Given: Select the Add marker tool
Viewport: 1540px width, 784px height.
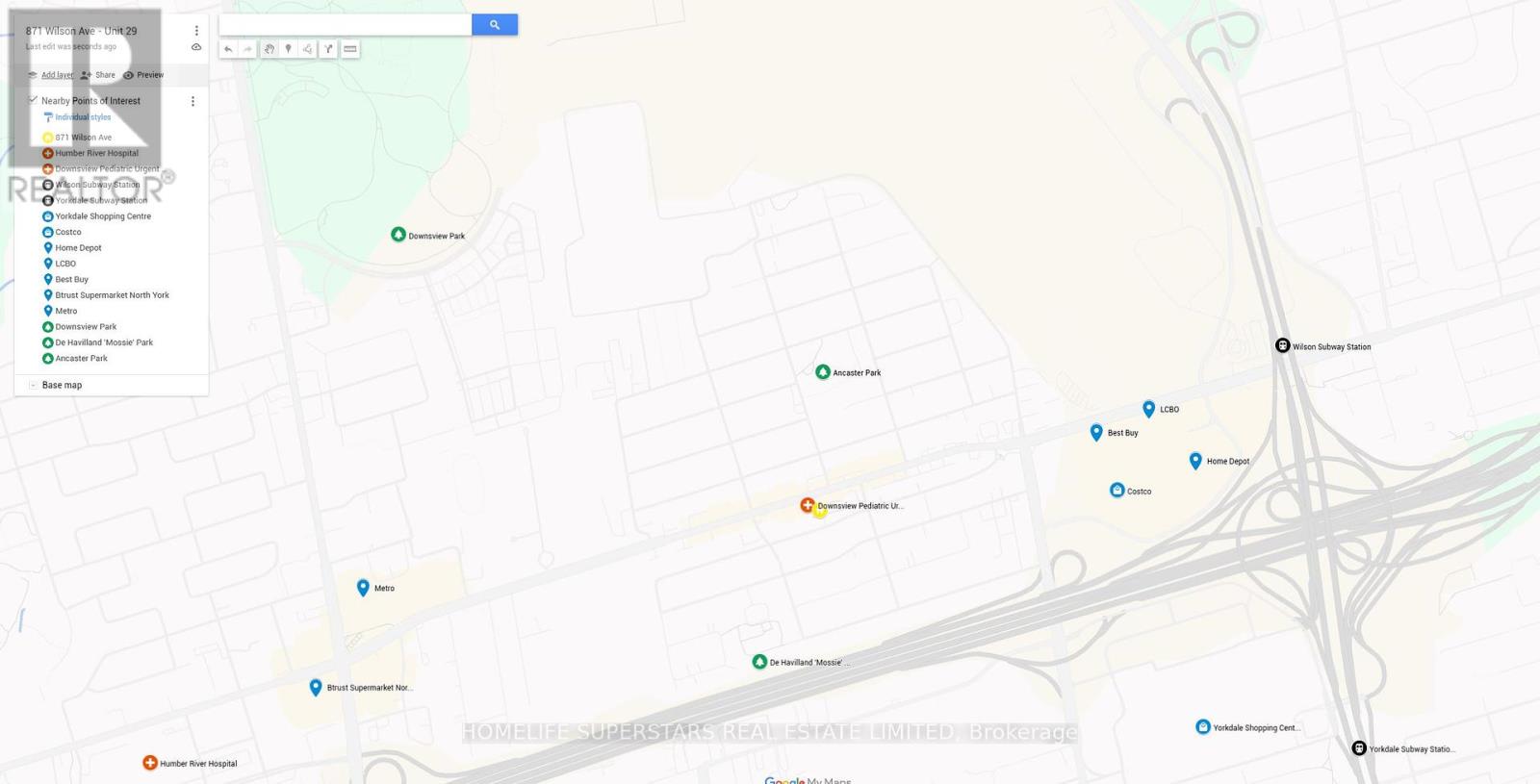Looking at the screenshot, I should pyautogui.click(x=288, y=49).
